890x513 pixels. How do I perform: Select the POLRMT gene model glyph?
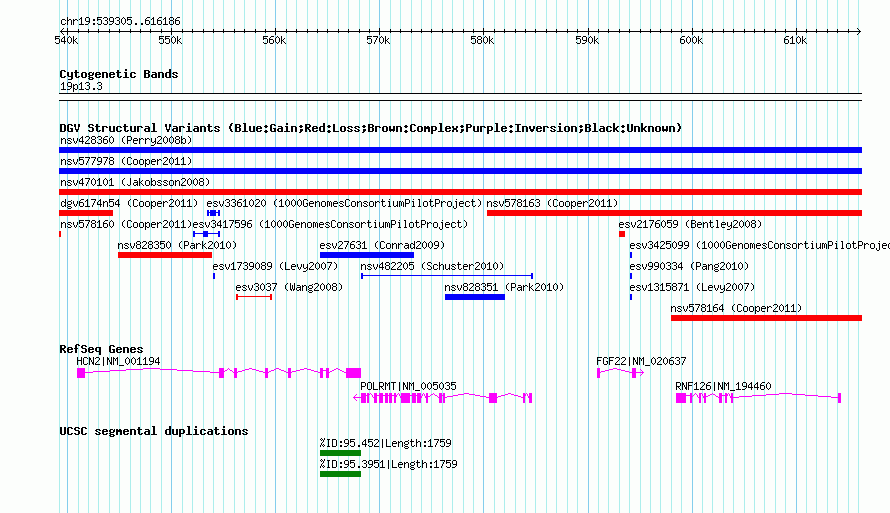tap(443, 398)
